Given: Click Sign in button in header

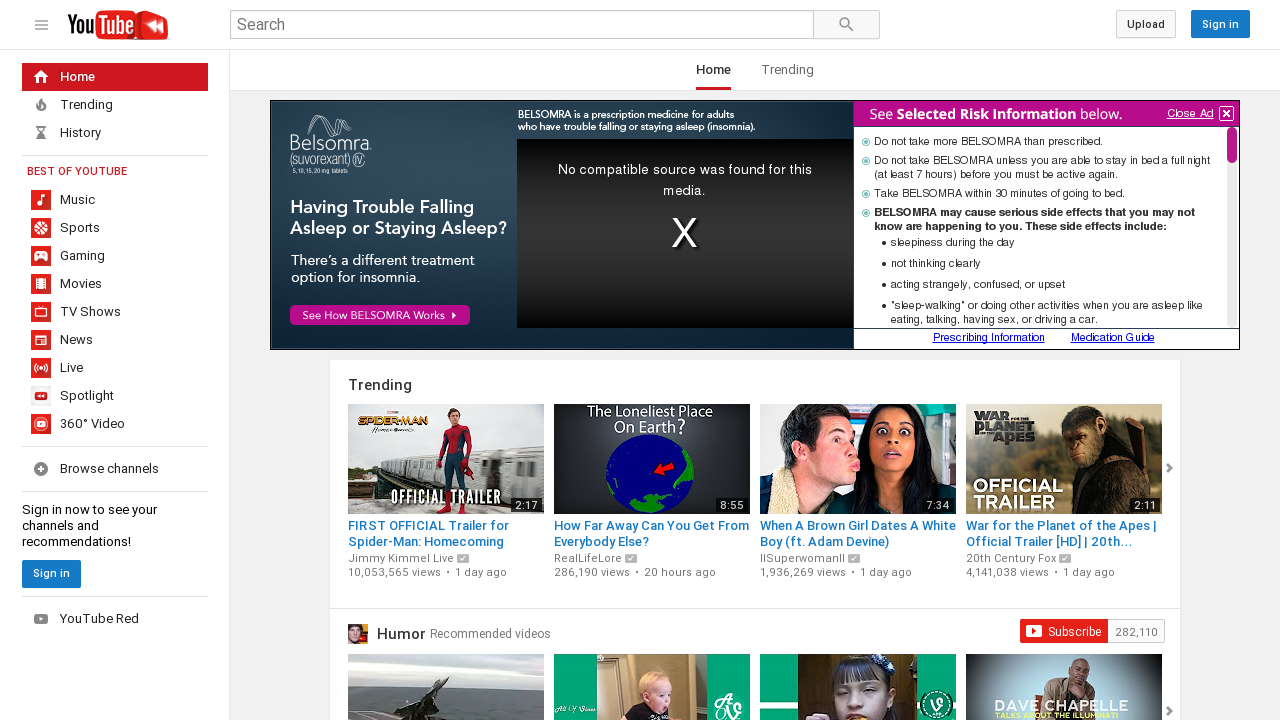Looking at the screenshot, I should (1220, 24).
